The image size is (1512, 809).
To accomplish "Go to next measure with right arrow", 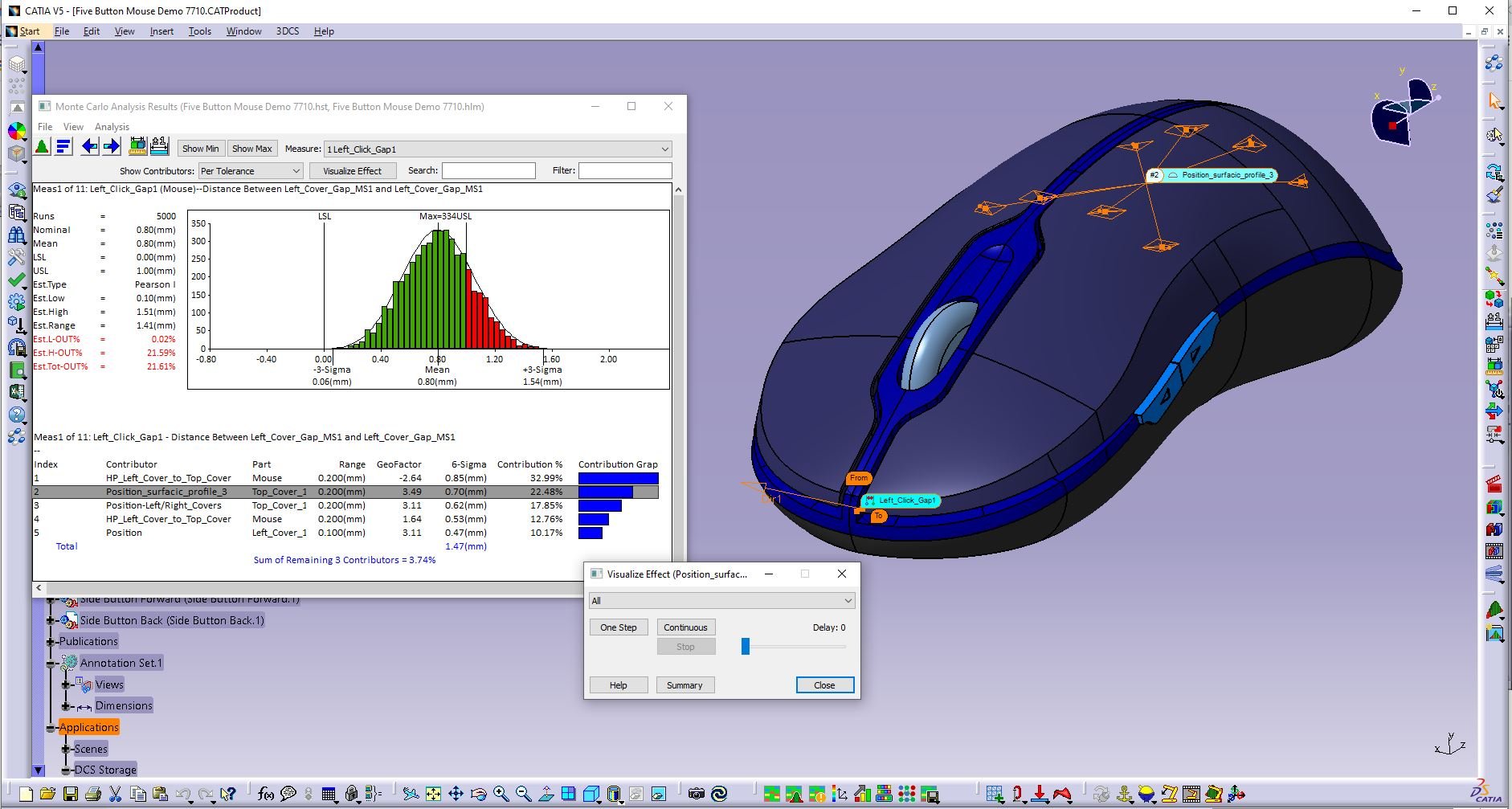I will (112, 146).
